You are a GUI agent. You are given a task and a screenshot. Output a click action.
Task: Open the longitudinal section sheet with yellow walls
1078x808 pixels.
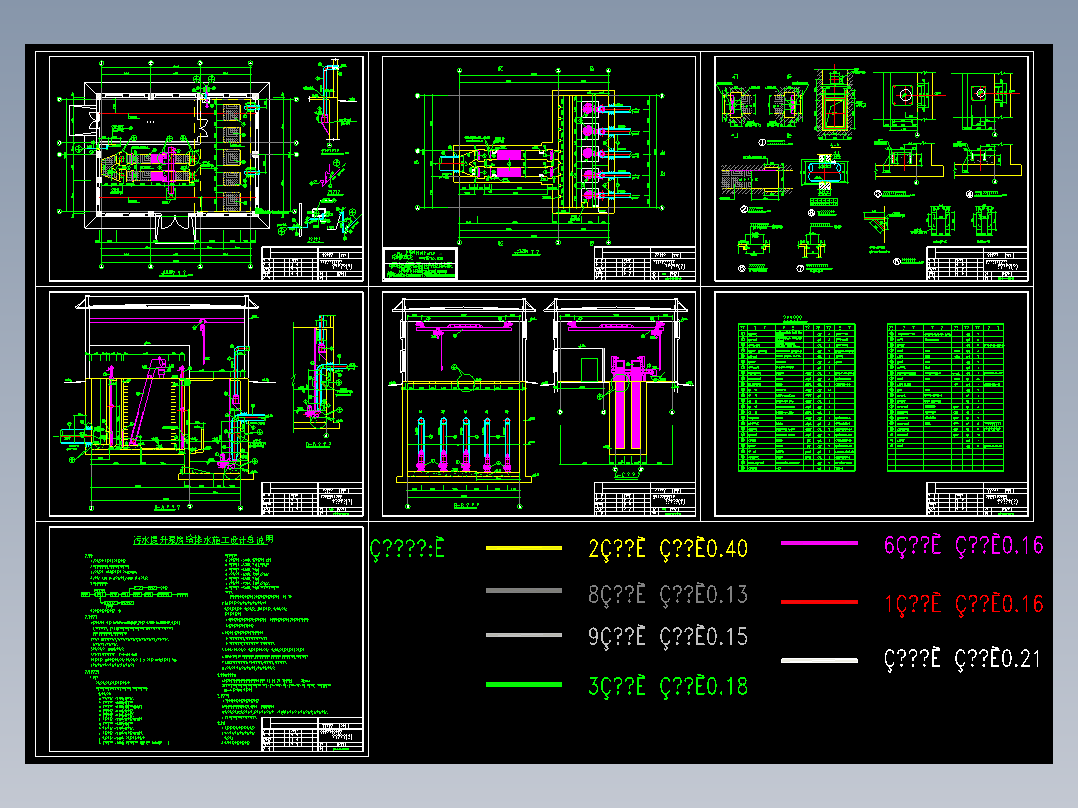click(x=206, y=404)
